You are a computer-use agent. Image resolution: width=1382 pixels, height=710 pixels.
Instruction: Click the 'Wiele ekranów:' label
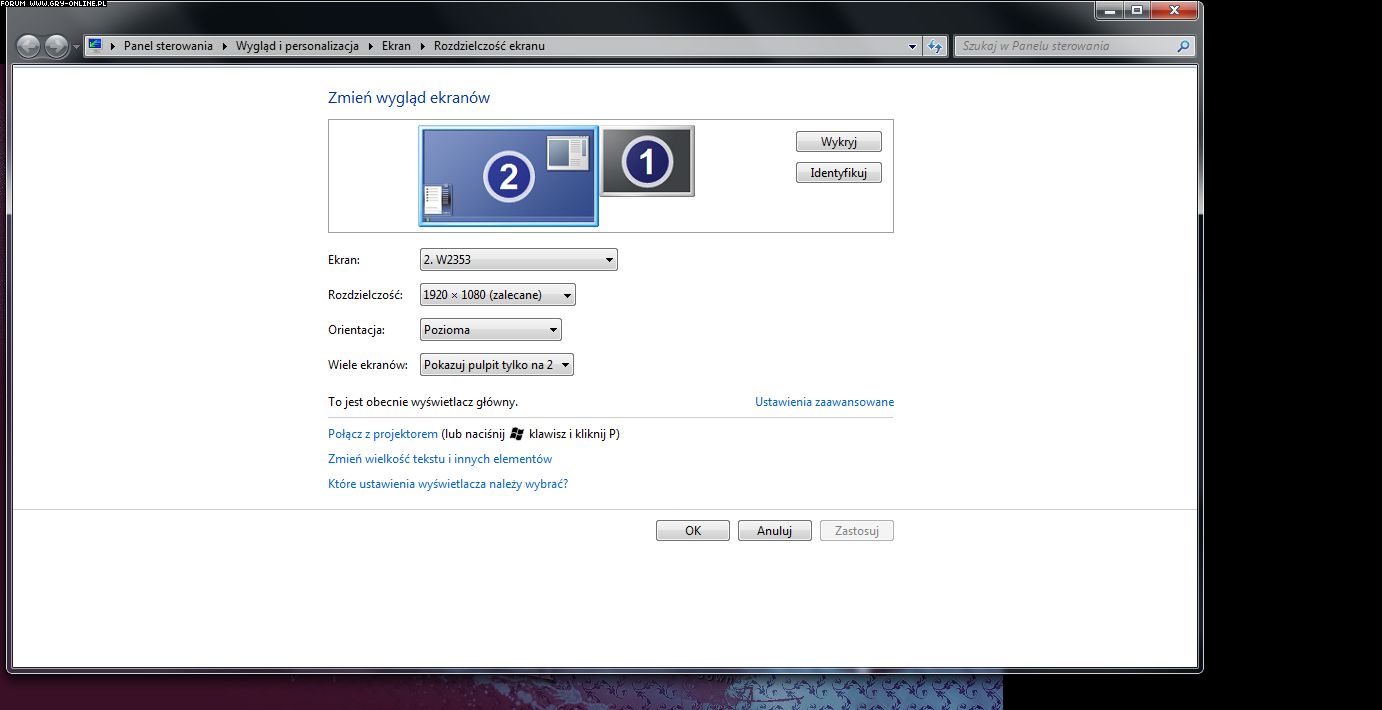(368, 365)
